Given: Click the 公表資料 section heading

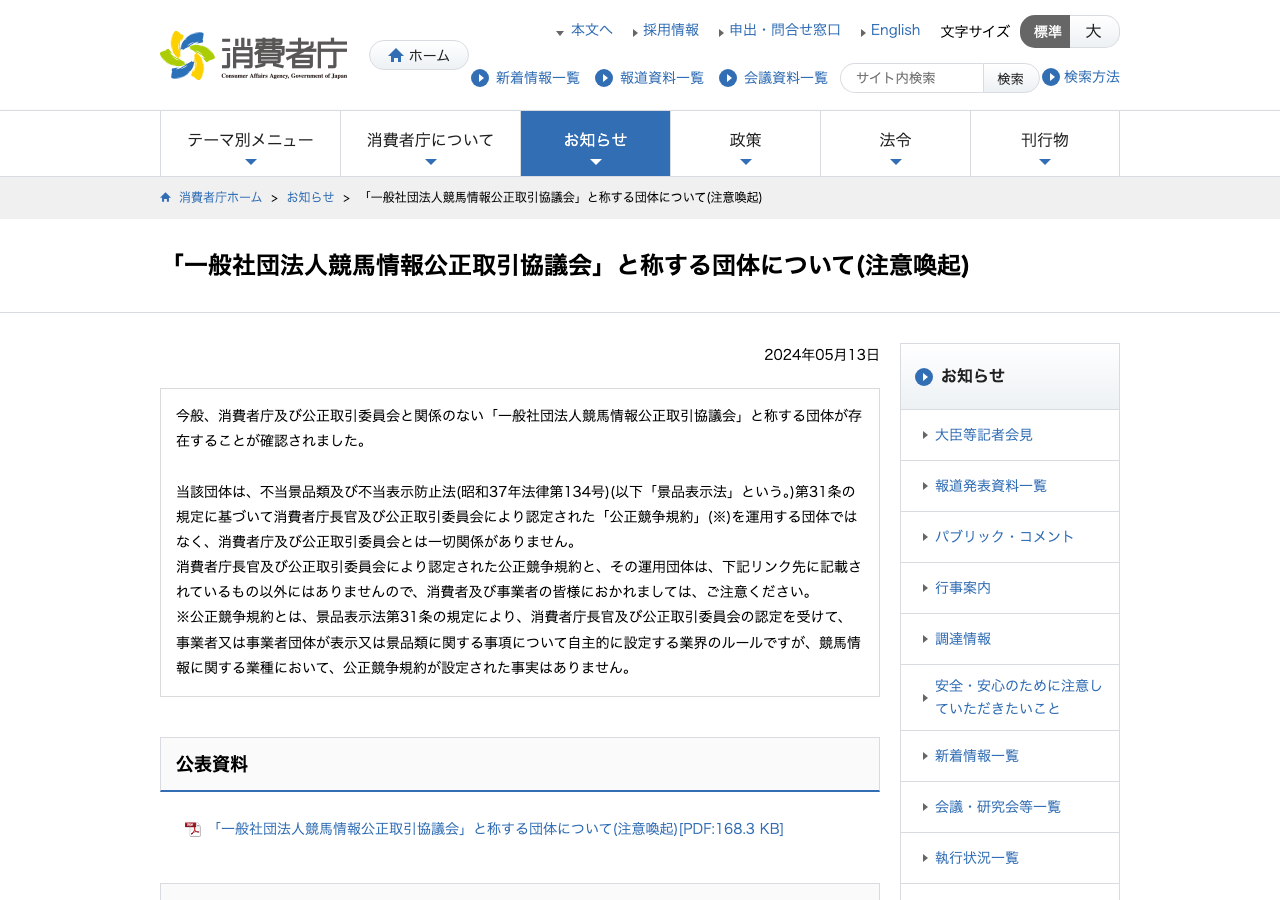Looking at the screenshot, I should [212, 764].
